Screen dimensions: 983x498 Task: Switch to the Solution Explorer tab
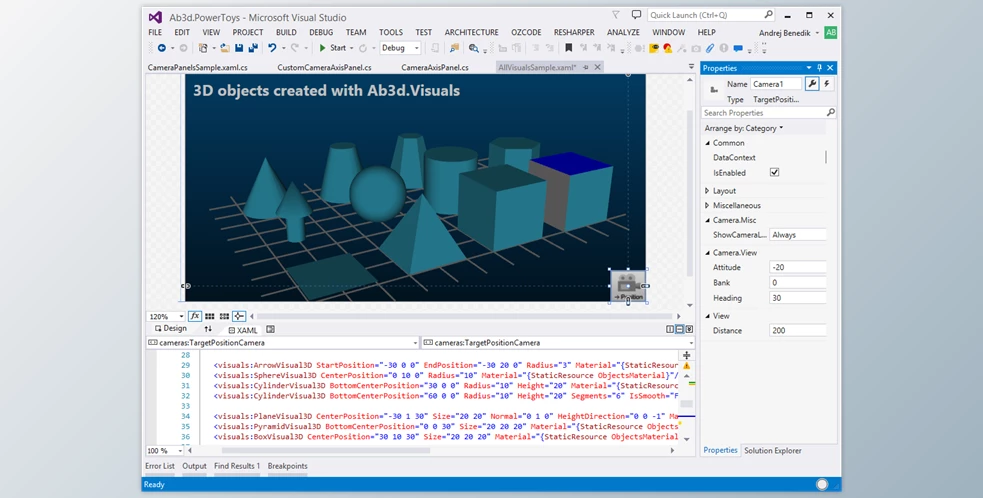click(x=772, y=450)
